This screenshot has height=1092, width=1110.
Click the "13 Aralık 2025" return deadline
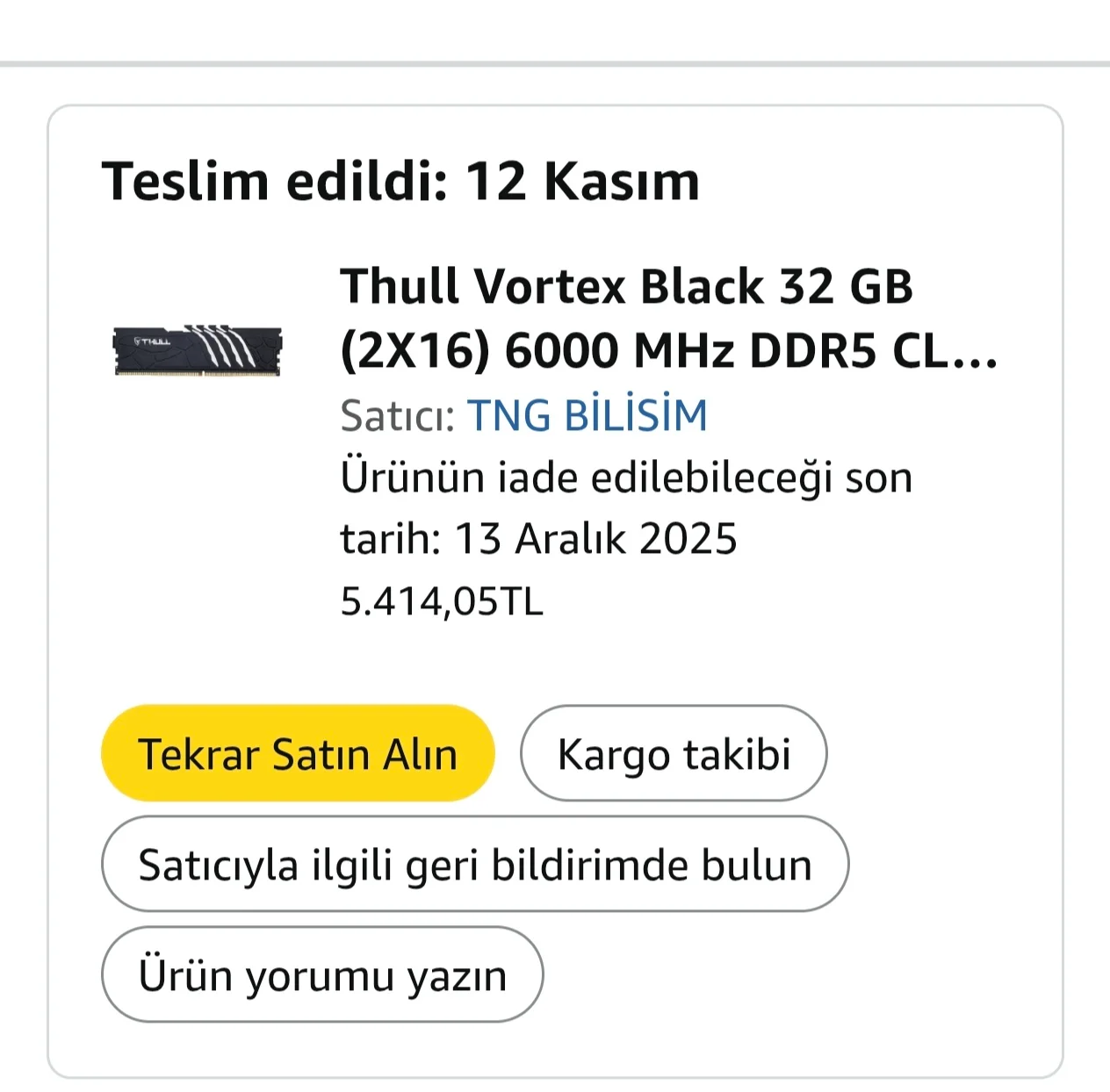[595, 539]
